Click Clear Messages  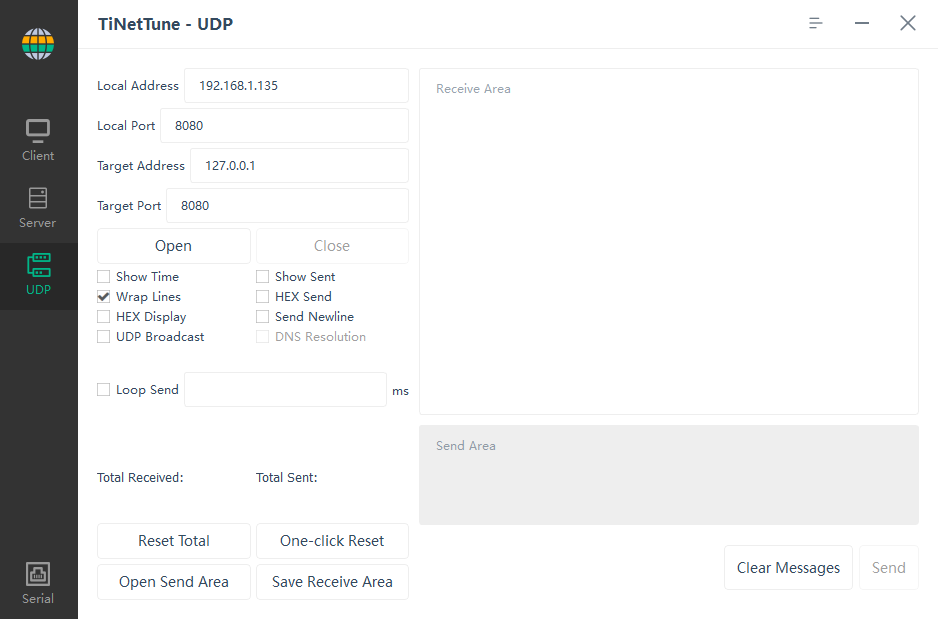pos(788,567)
